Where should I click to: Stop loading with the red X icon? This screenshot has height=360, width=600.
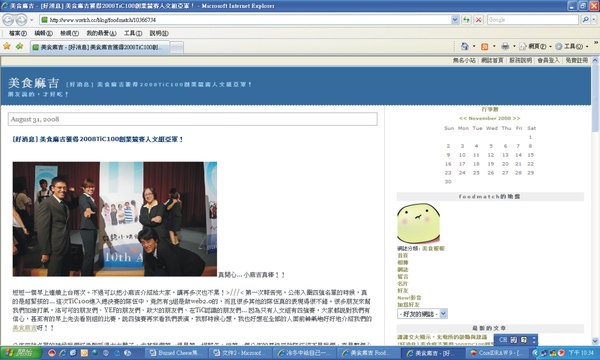click(479, 20)
